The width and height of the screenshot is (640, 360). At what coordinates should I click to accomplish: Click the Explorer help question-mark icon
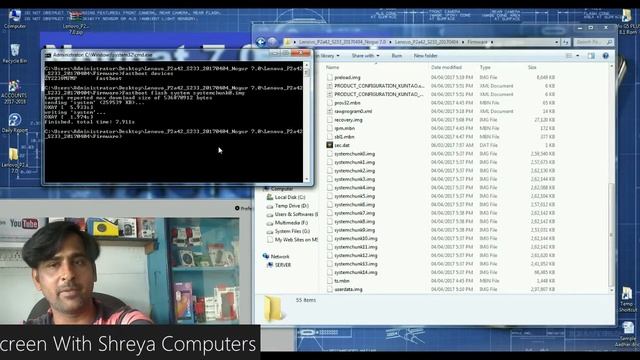(x=606, y=56)
